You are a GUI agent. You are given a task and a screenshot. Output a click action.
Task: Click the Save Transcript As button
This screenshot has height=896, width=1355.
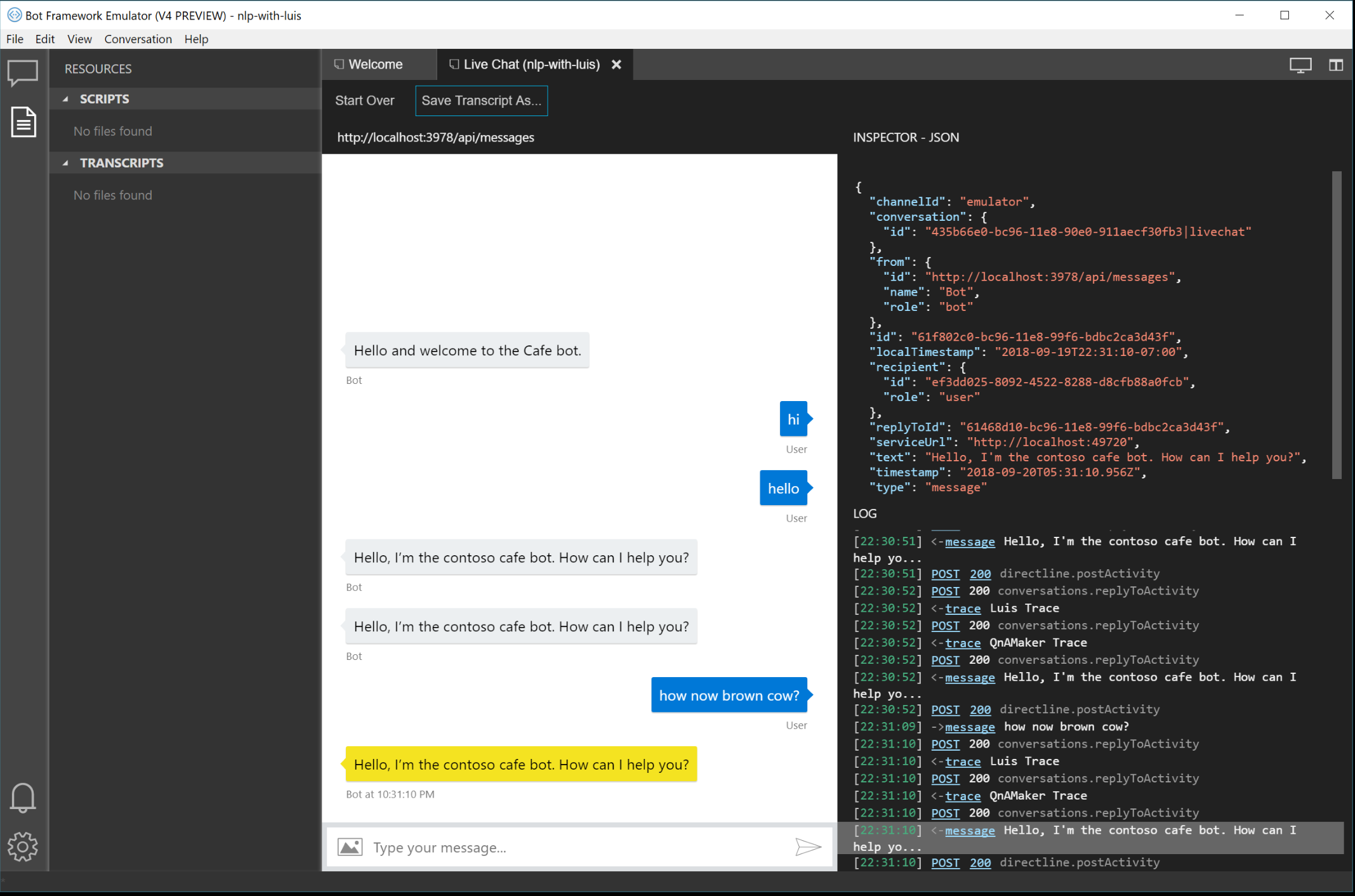[481, 100]
